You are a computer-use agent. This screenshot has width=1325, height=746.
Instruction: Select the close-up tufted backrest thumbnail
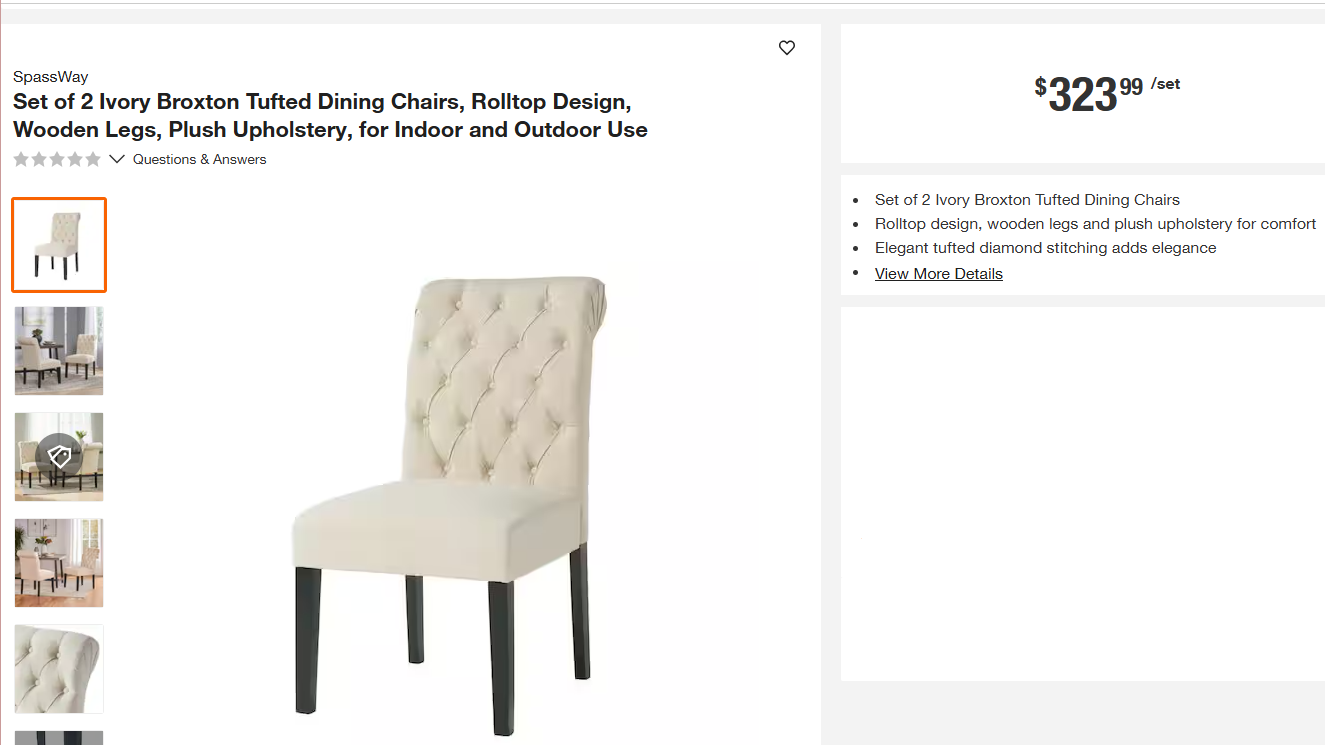tap(59, 669)
